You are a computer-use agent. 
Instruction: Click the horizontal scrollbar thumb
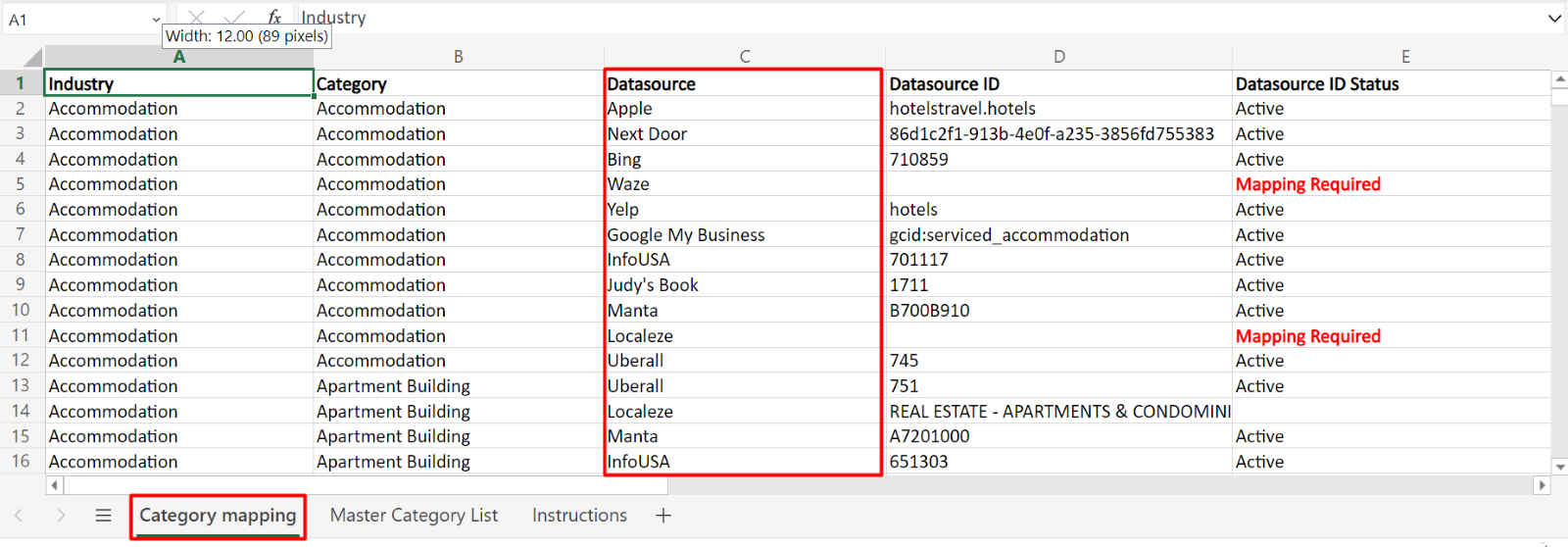[x=366, y=485]
